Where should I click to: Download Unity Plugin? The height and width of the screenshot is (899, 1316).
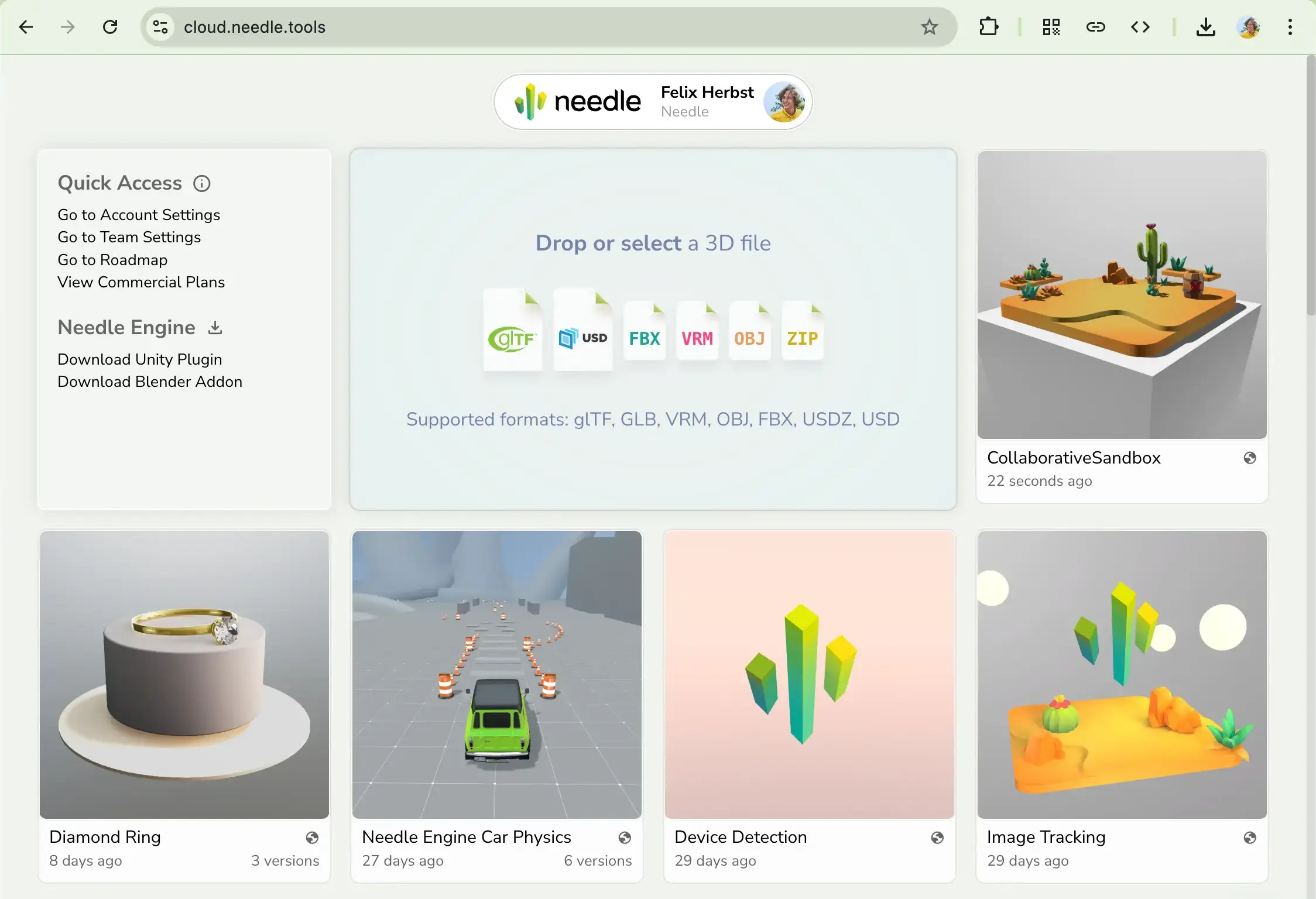pyautogui.click(x=140, y=359)
